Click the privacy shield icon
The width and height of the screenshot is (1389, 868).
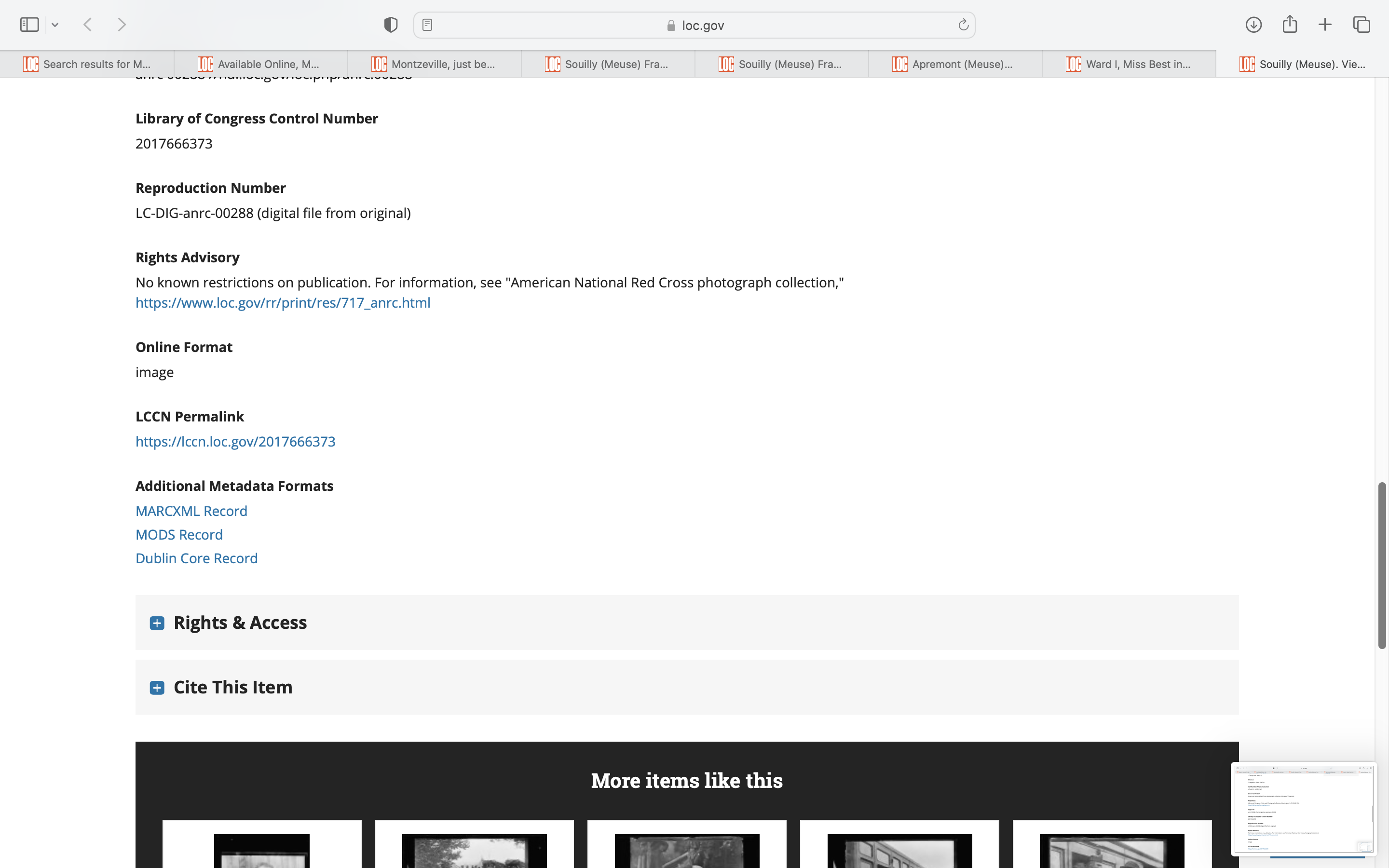[390, 25]
